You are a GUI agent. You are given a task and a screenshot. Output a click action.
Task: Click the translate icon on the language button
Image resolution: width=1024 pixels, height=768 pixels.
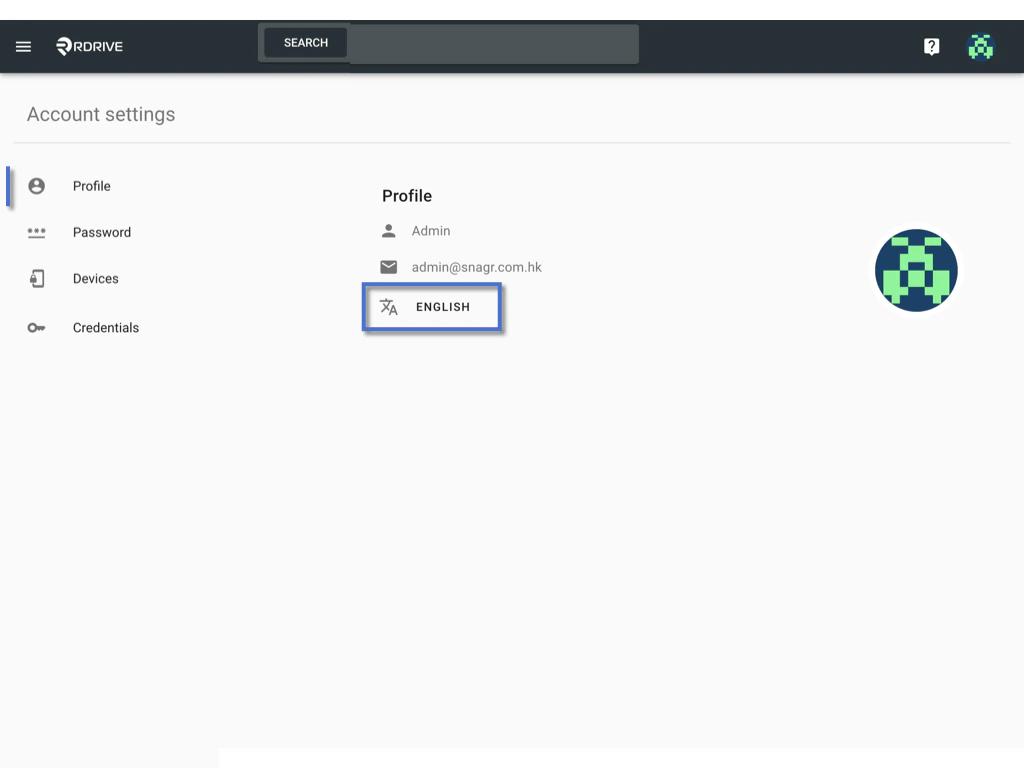tap(389, 307)
